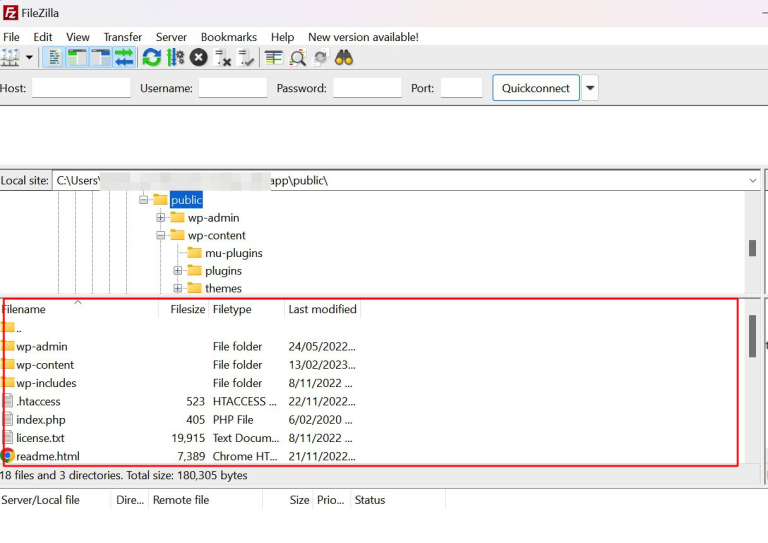Open the directory listing filters icon
This screenshot has height=543, width=768.
[273, 58]
